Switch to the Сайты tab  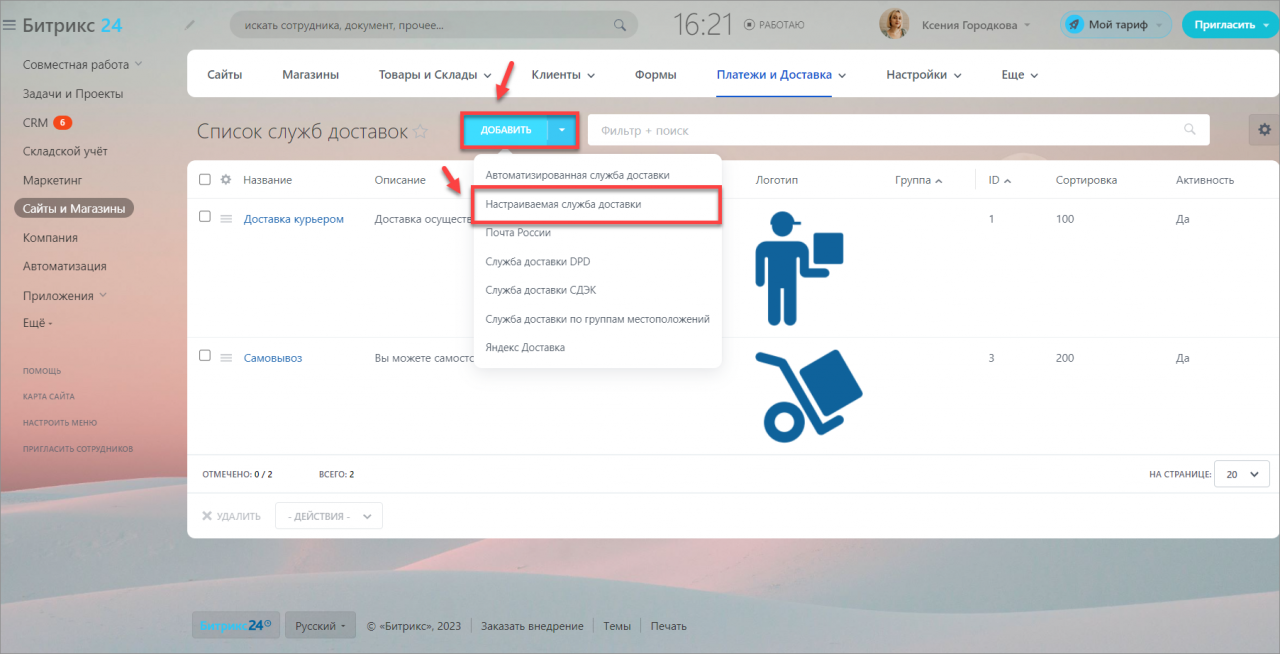(224, 75)
